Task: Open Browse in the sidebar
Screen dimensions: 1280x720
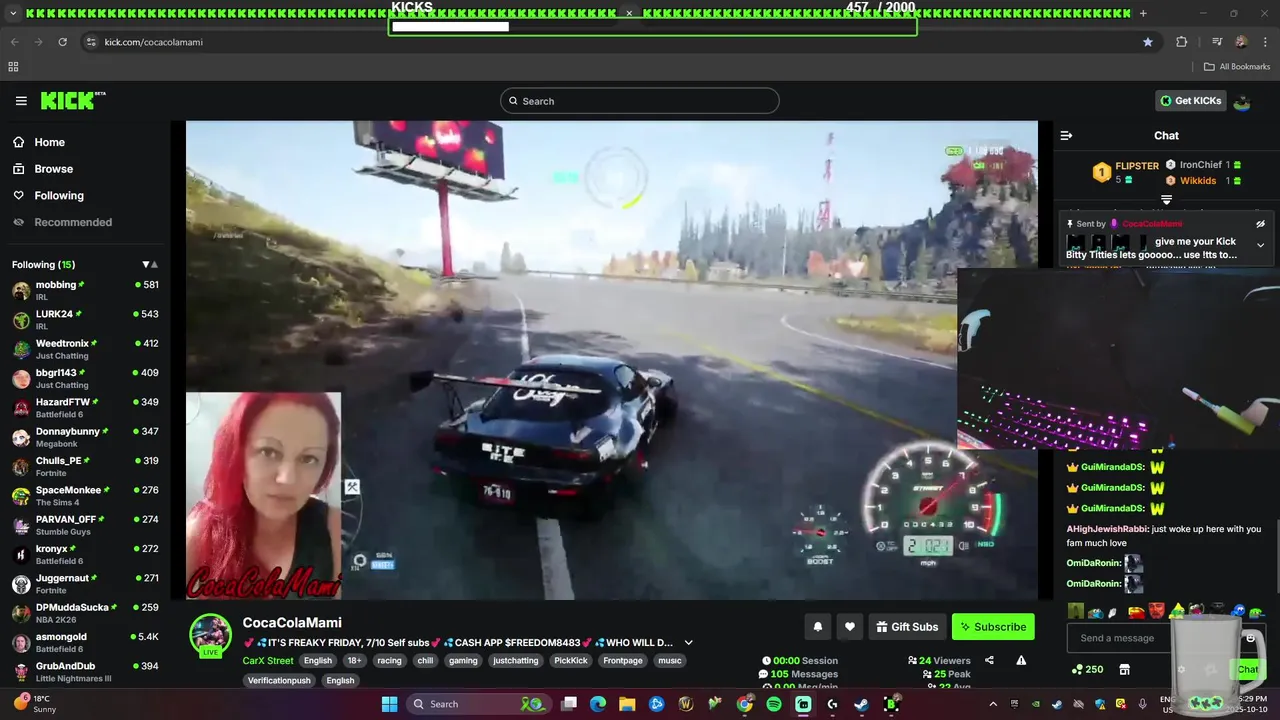Action: coord(43,169)
